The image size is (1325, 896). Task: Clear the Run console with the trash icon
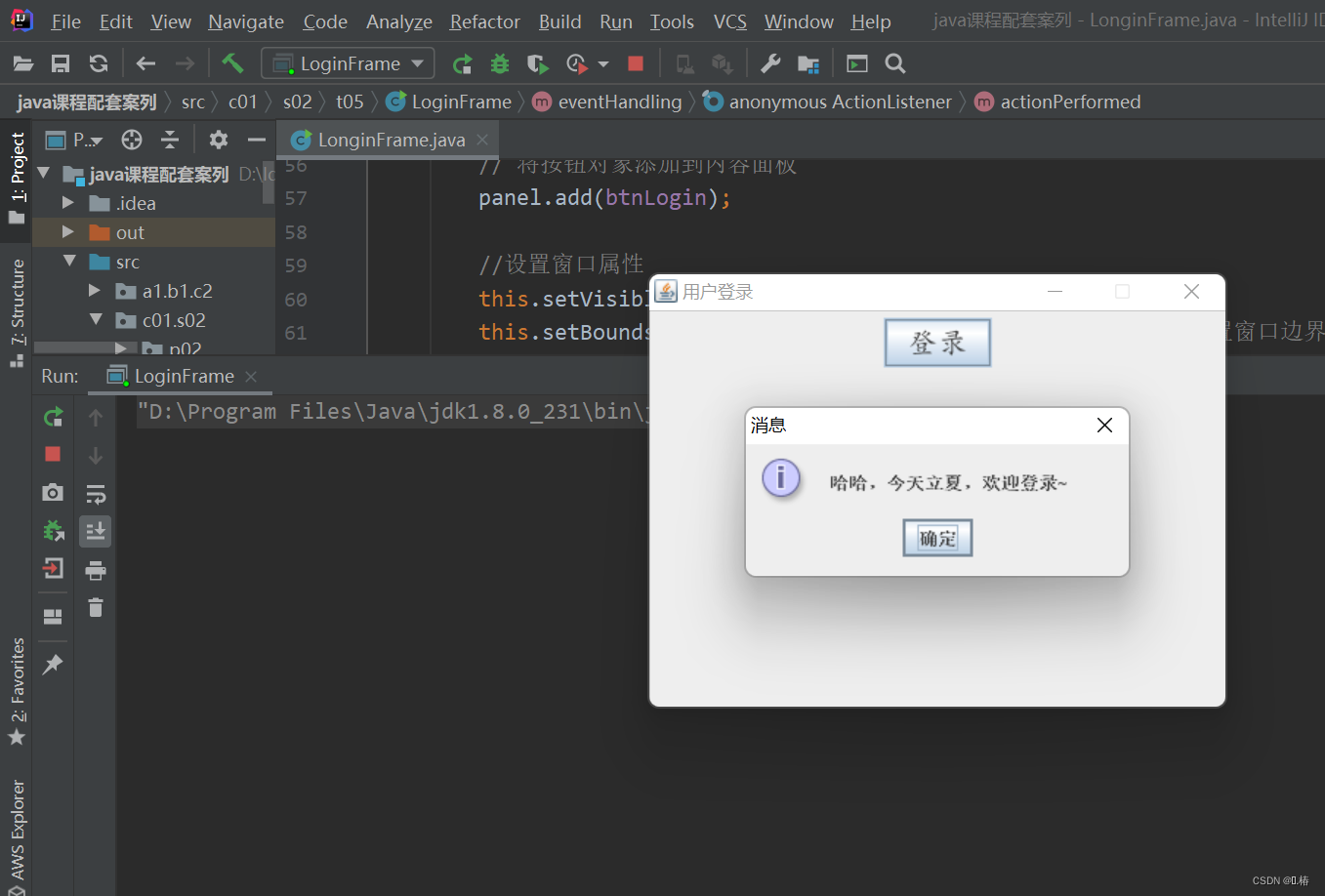pos(95,608)
